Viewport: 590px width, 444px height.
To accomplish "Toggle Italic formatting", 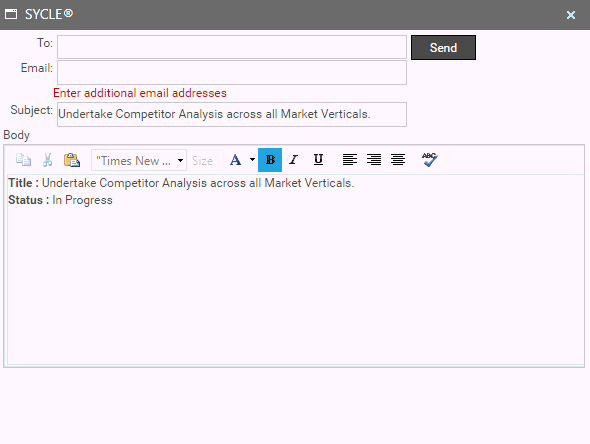I will [x=293, y=160].
